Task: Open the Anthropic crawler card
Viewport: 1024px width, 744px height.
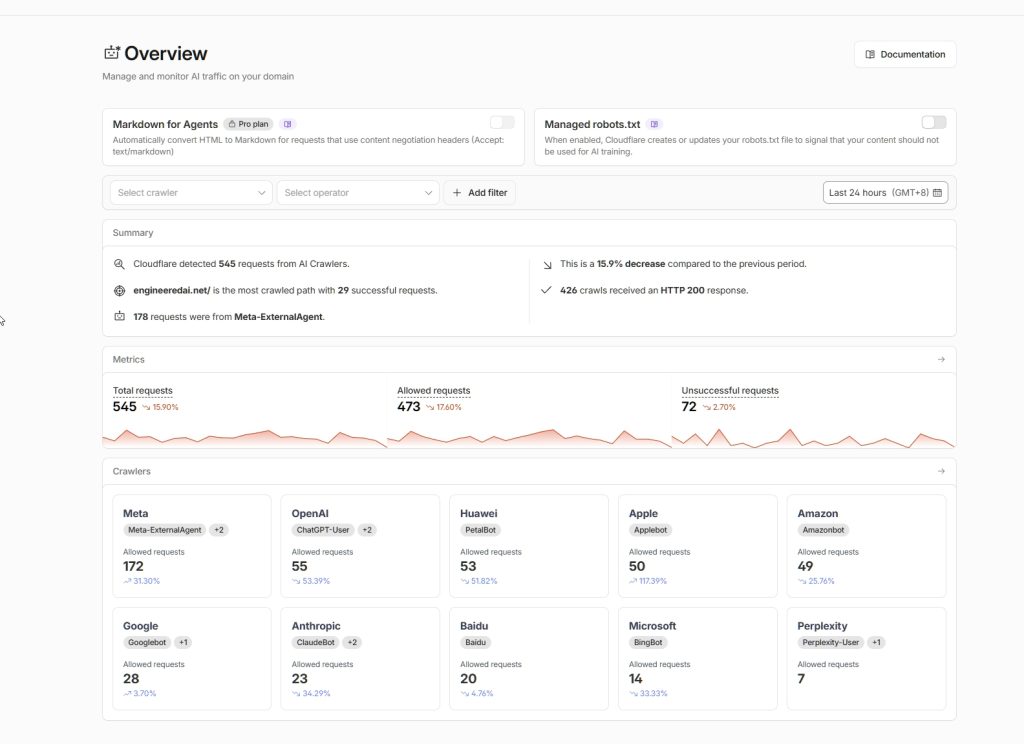Action: pos(360,658)
